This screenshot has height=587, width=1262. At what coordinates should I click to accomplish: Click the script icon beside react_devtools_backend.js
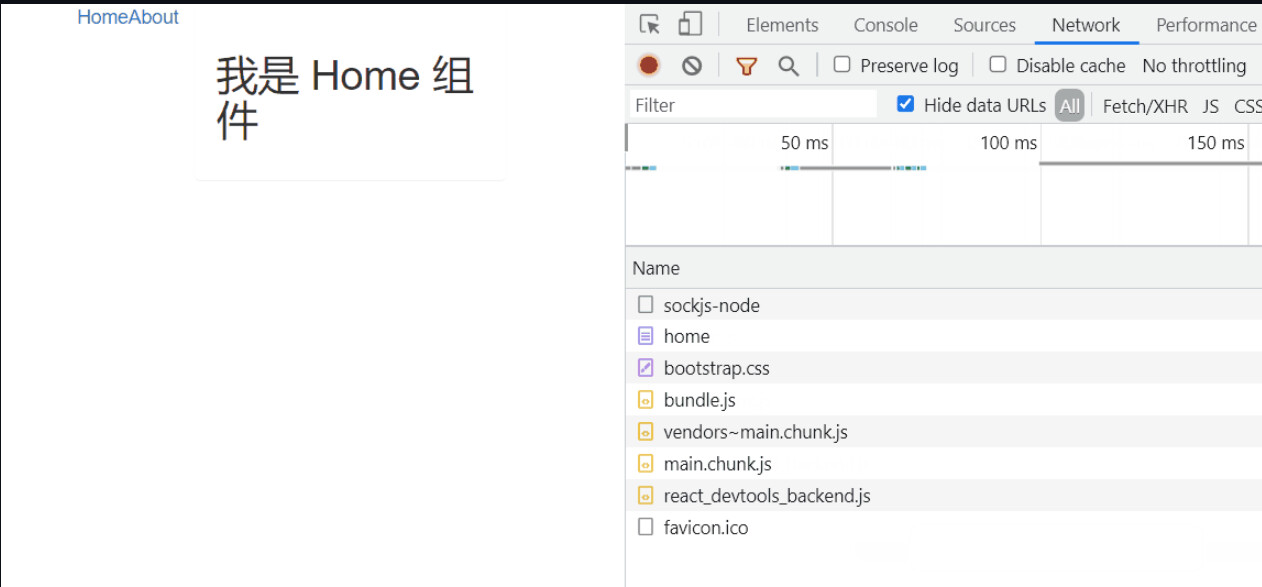pos(646,495)
